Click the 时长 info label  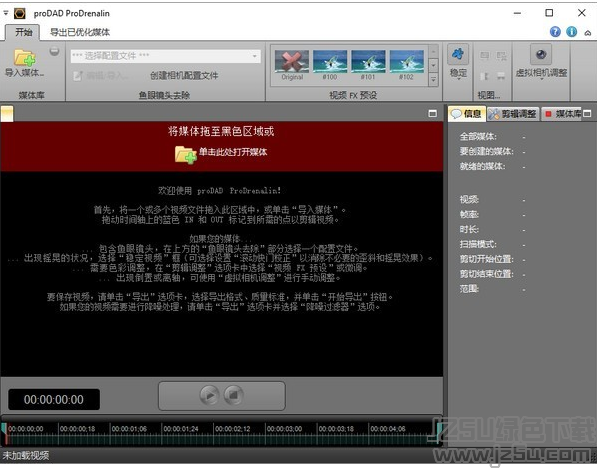(x=469, y=229)
